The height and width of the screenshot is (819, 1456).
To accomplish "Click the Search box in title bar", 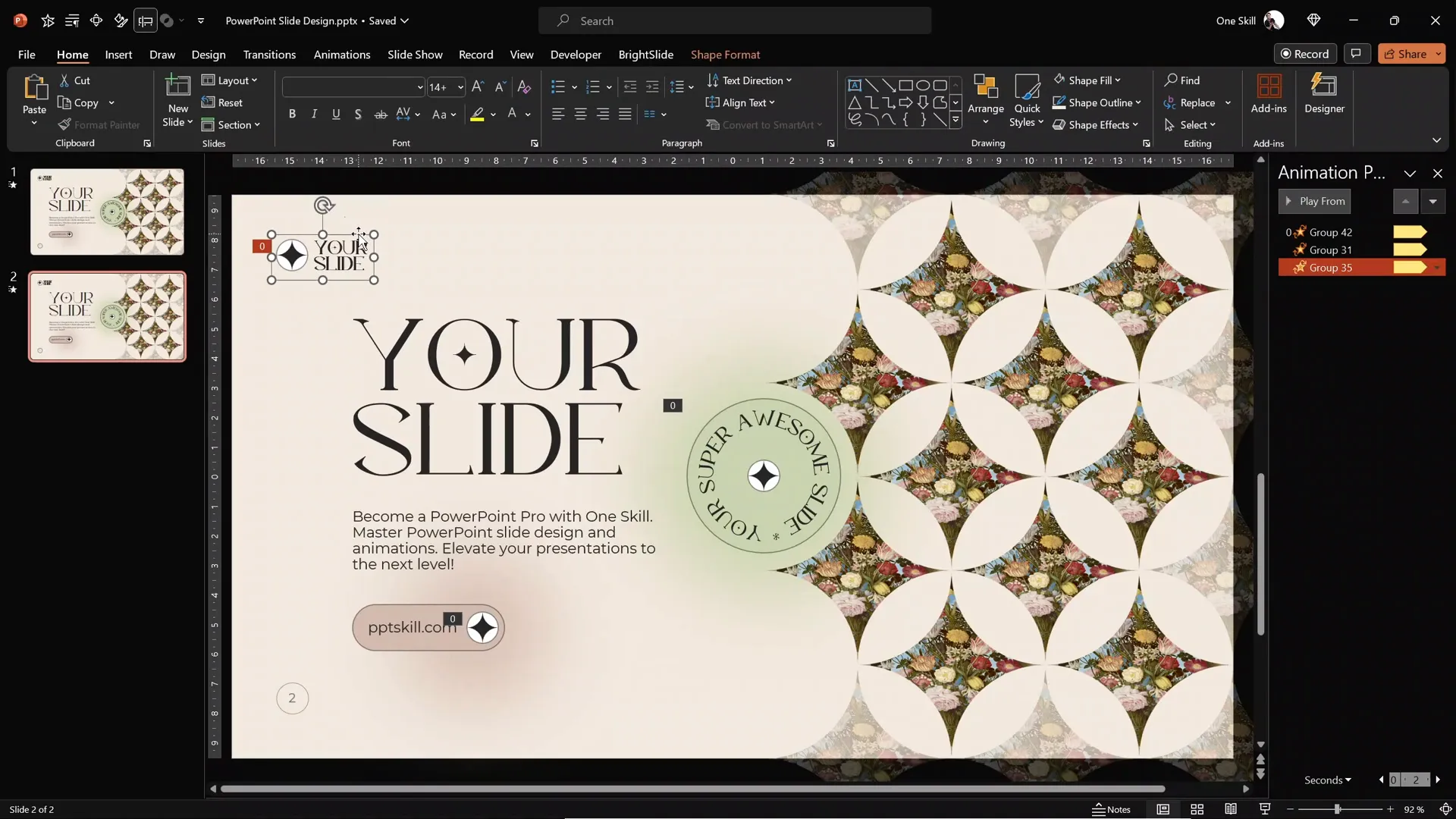I will (x=734, y=20).
